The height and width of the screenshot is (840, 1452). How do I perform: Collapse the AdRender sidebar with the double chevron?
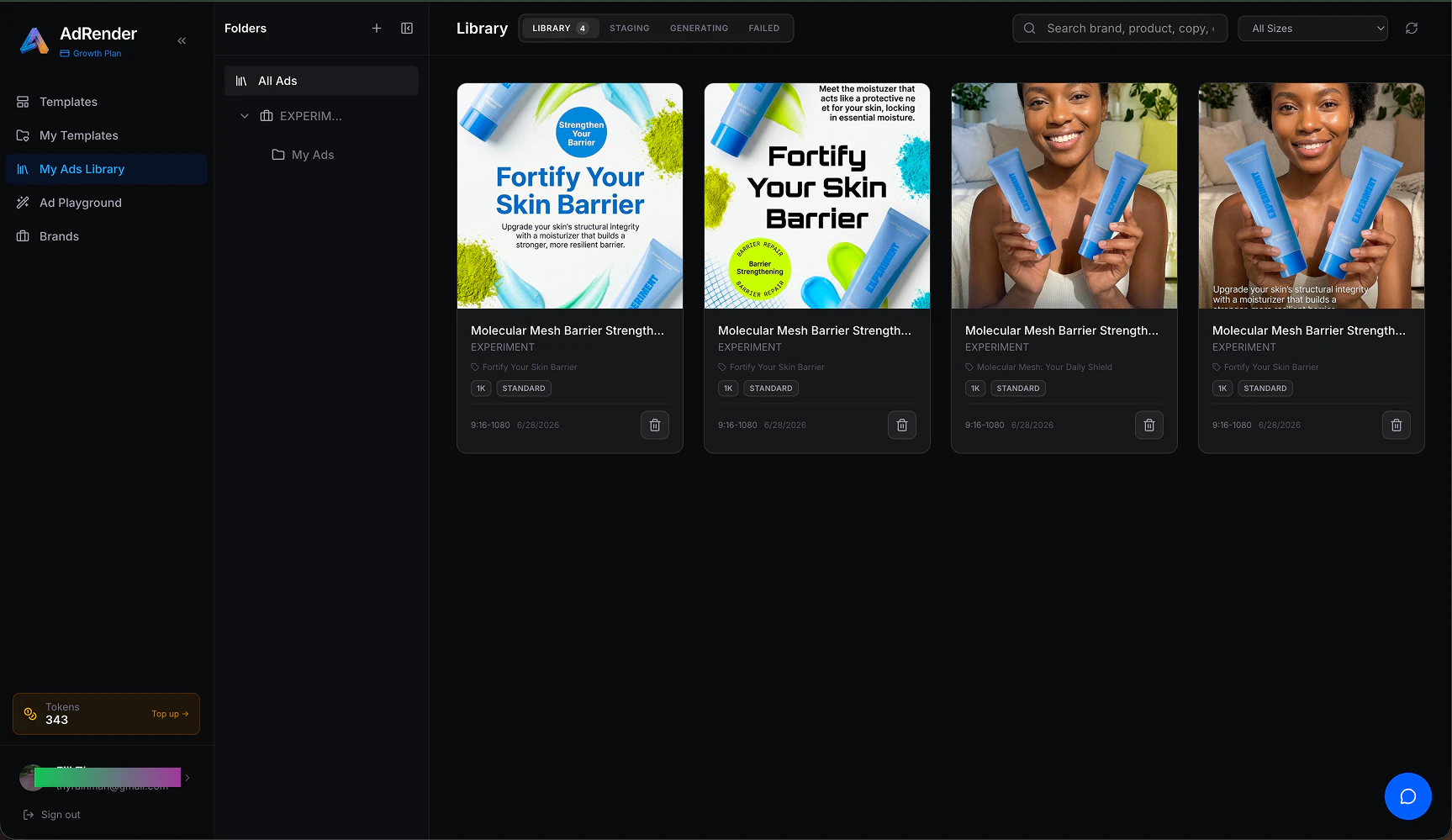point(182,40)
